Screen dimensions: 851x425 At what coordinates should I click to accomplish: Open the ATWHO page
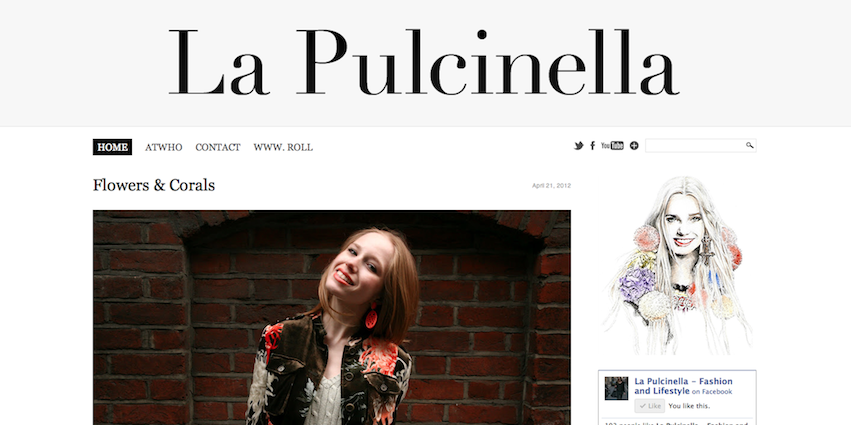click(x=163, y=147)
